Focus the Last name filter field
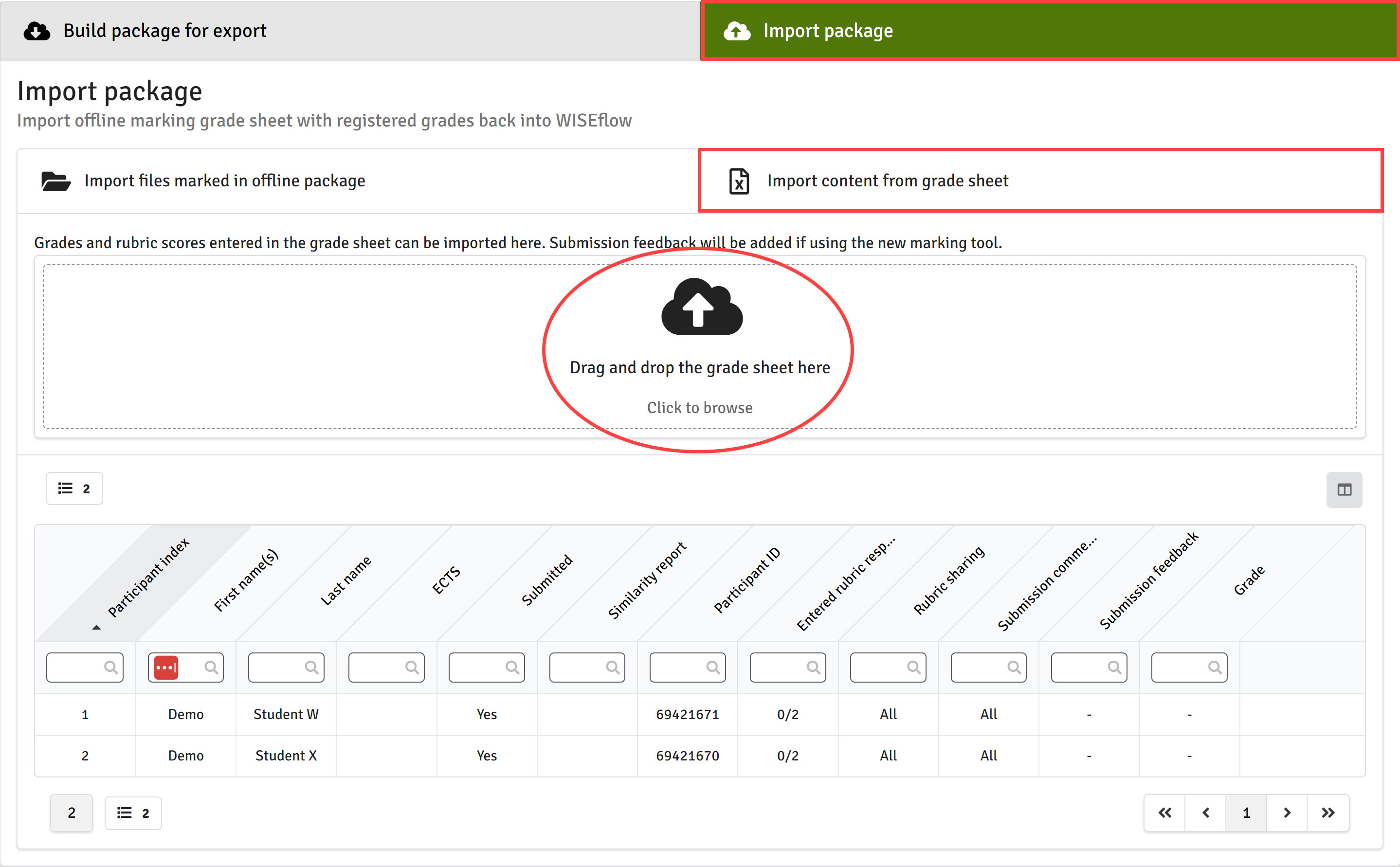Viewport: 1400px width, 867px height. coord(286,668)
